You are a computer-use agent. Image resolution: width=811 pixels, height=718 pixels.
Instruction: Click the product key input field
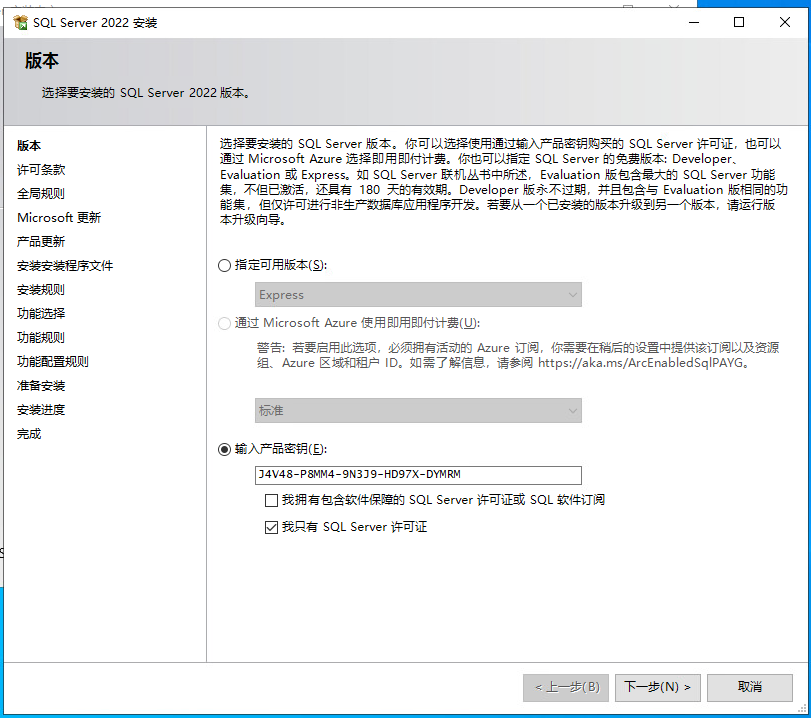pyautogui.click(x=418, y=475)
